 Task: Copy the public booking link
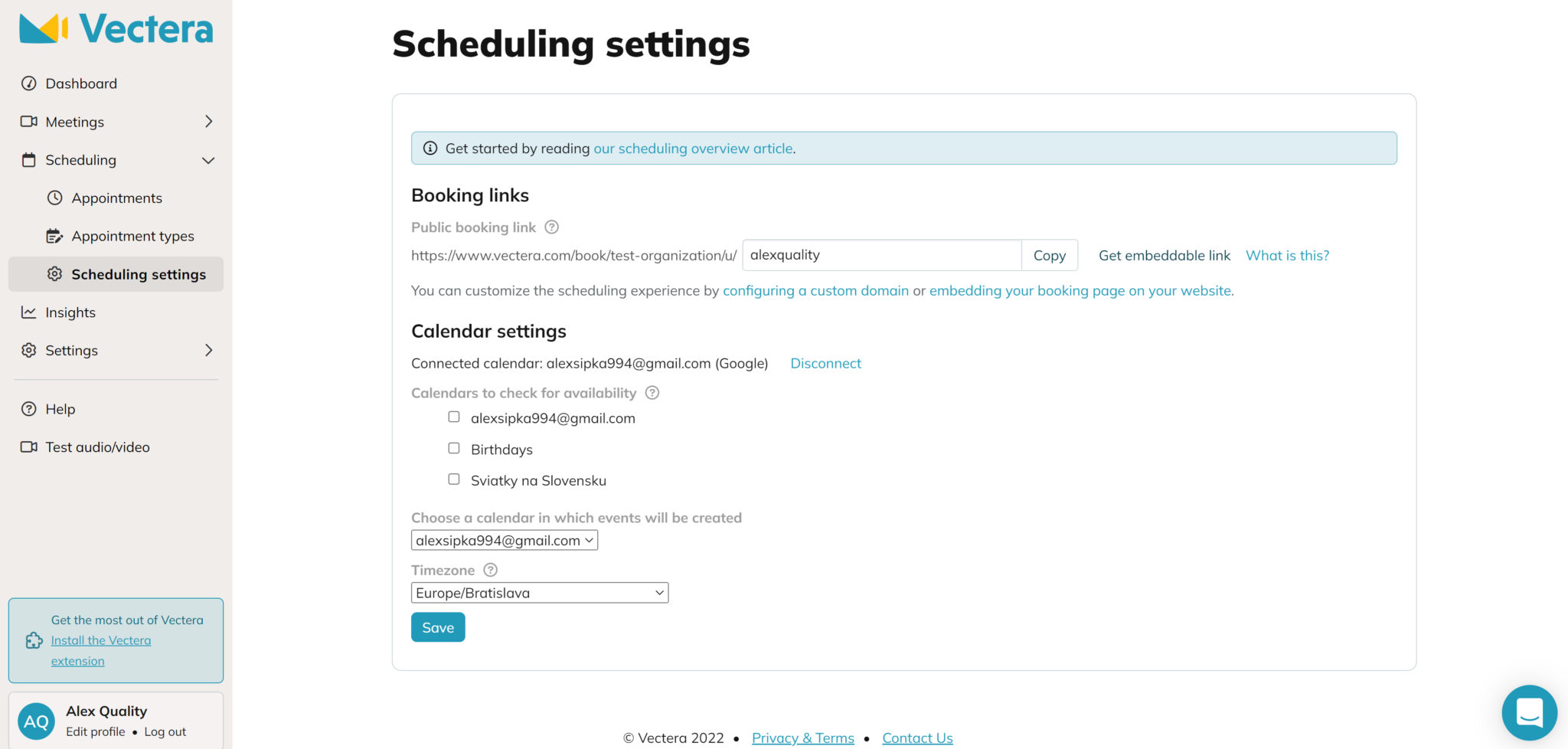(1049, 256)
